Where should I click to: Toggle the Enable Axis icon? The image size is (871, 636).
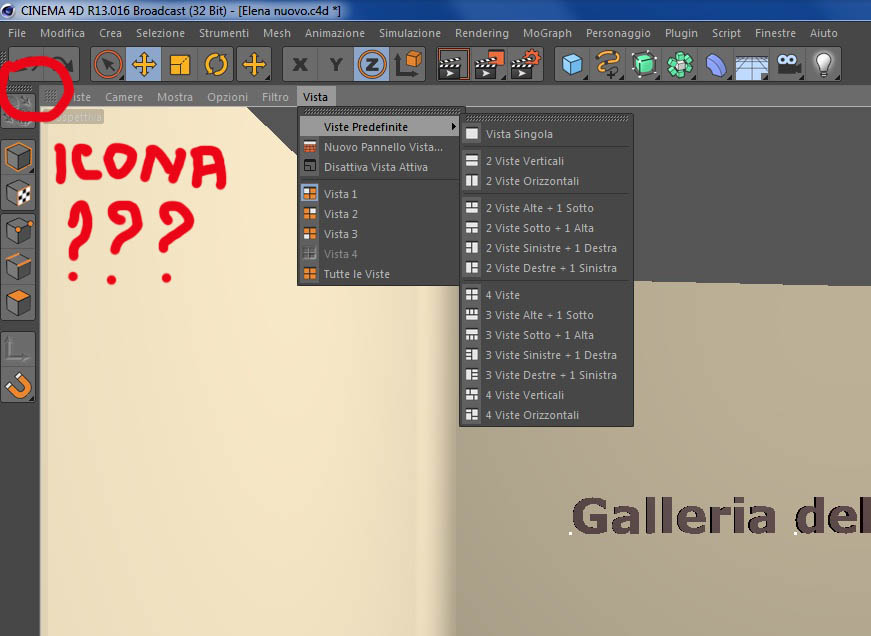pyautogui.click(x=18, y=349)
